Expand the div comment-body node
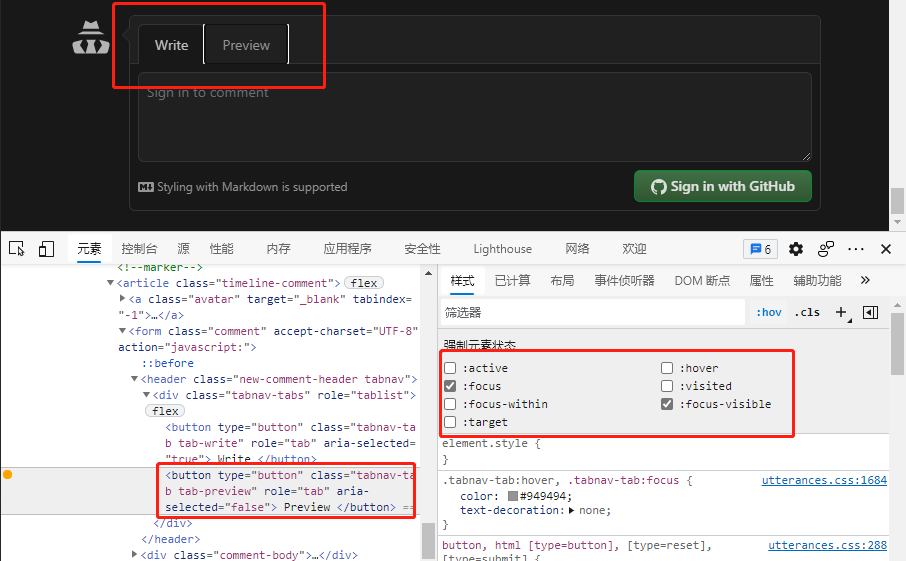906x561 pixels. (134, 554)
